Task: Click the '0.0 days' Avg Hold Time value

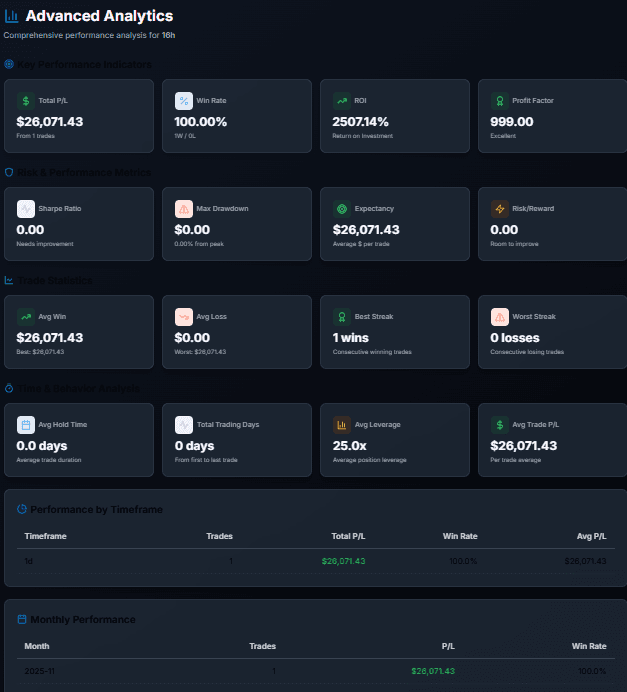Action: (x=42, y=446)
